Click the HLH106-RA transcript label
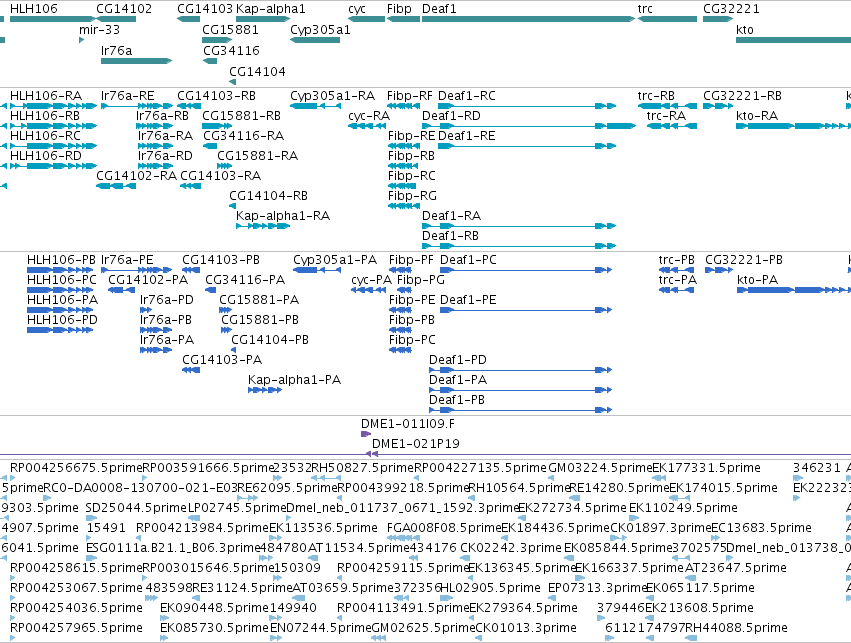The height and width of the screenshot is (643, 851). click(46, 96)
